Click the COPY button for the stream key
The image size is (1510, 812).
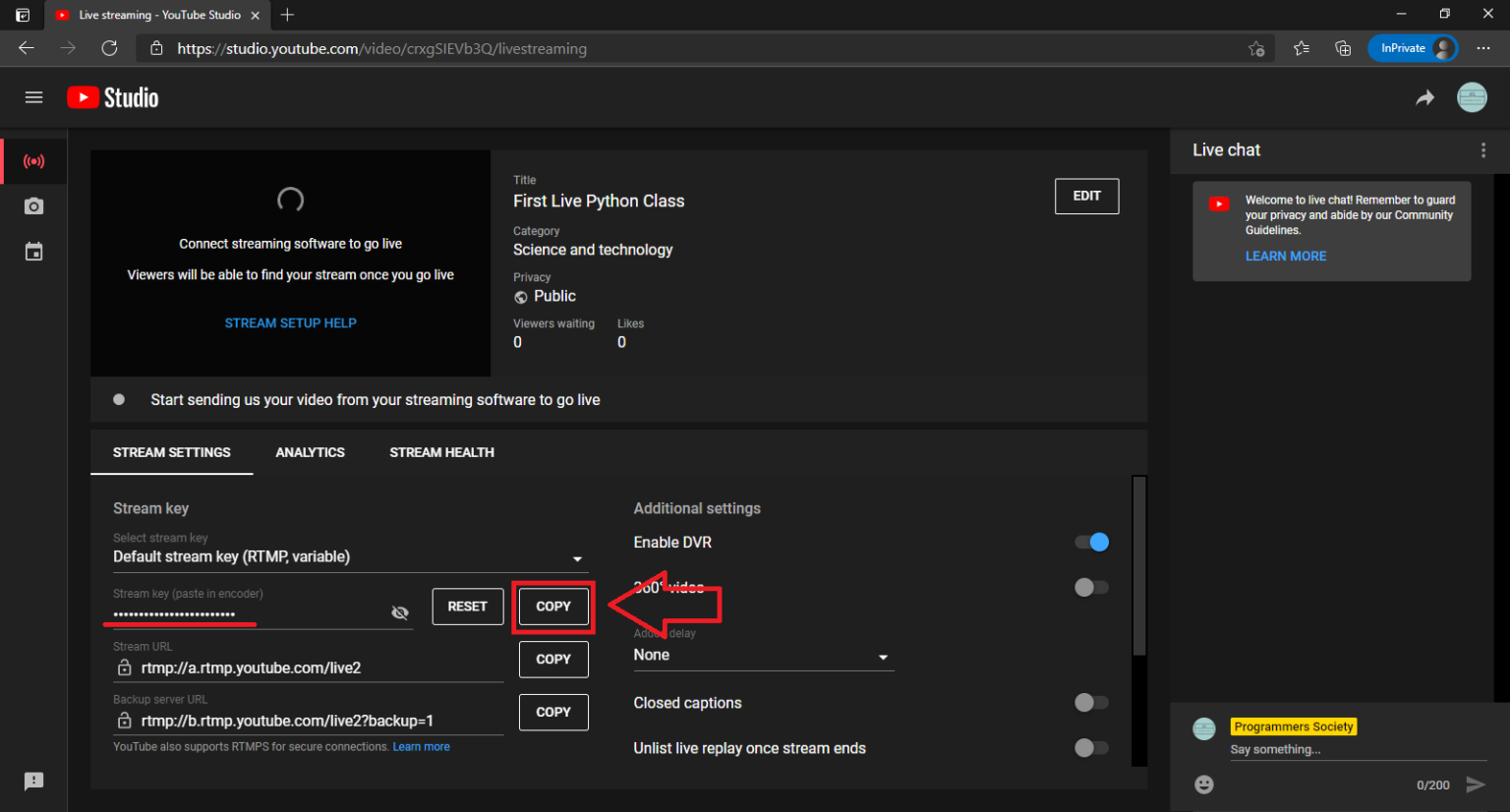pos(553,607)
